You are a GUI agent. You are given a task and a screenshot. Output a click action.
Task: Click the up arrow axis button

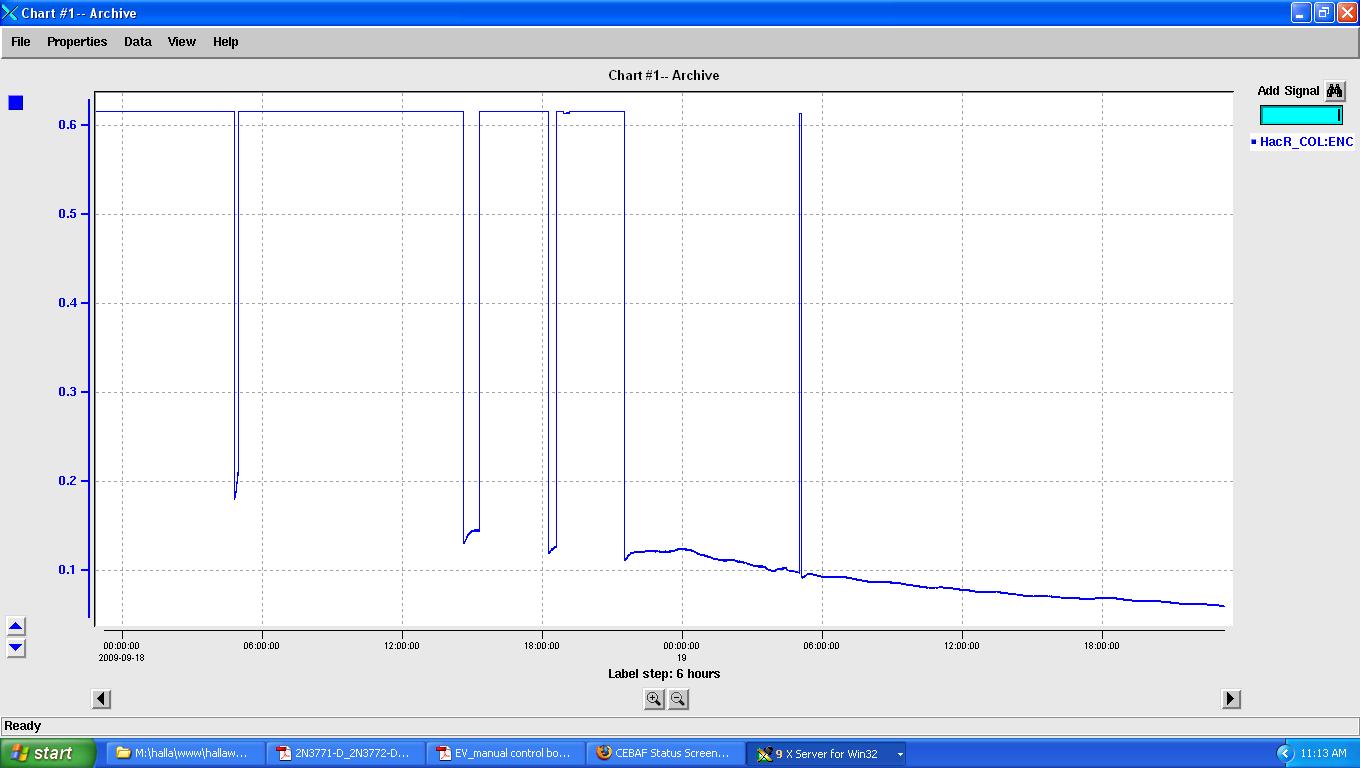[x=16, y=627]
